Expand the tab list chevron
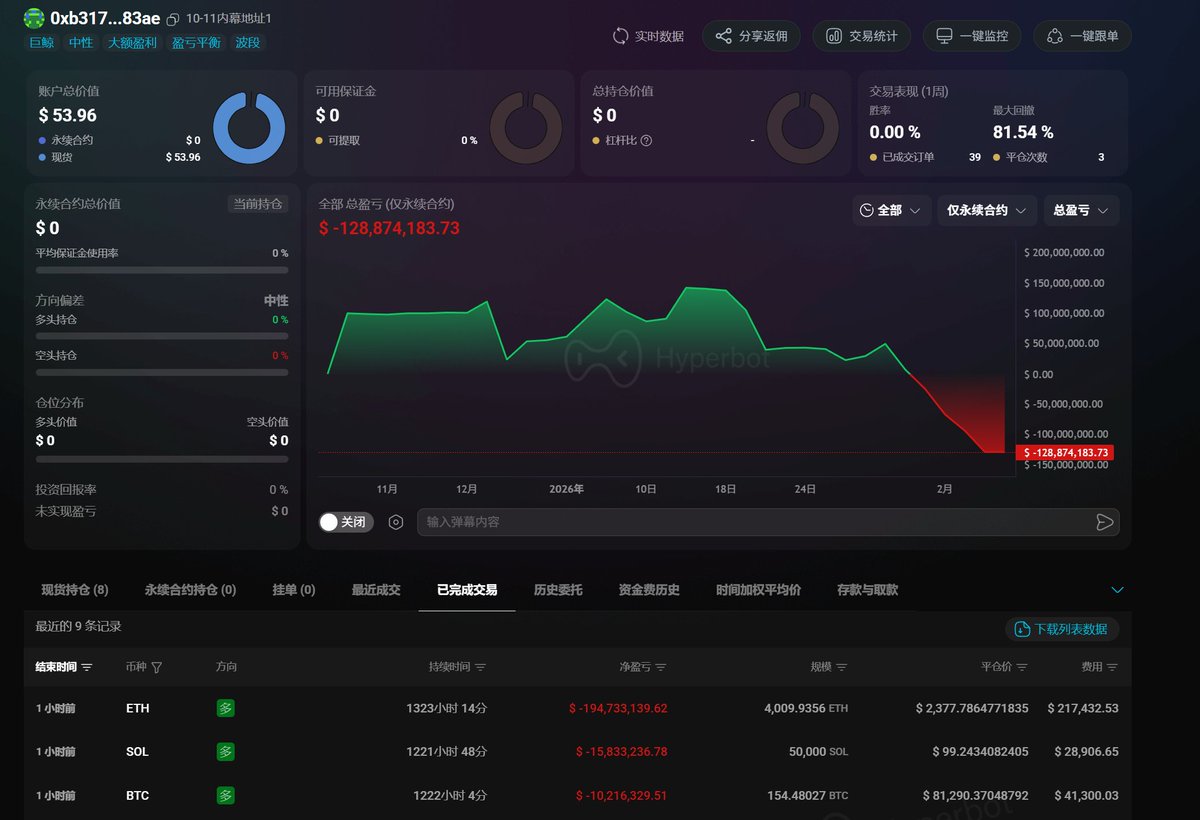The image size is (1200, 820). 1118,590
